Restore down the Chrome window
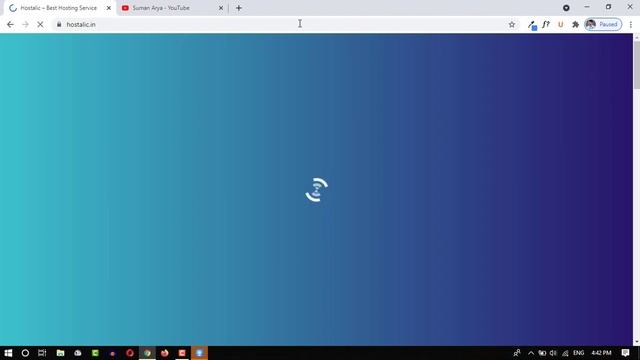The width and height of the screenshot is (640, 360). pos(608,7)
